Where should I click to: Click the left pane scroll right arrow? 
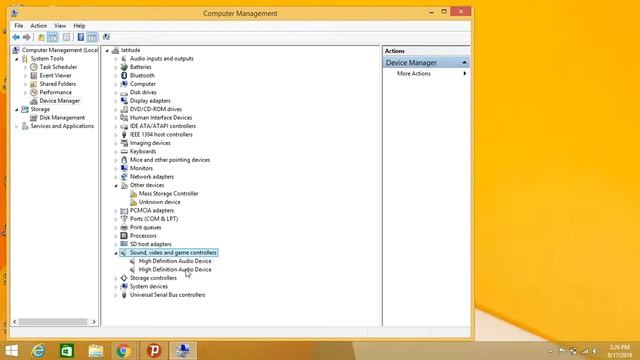94,322
